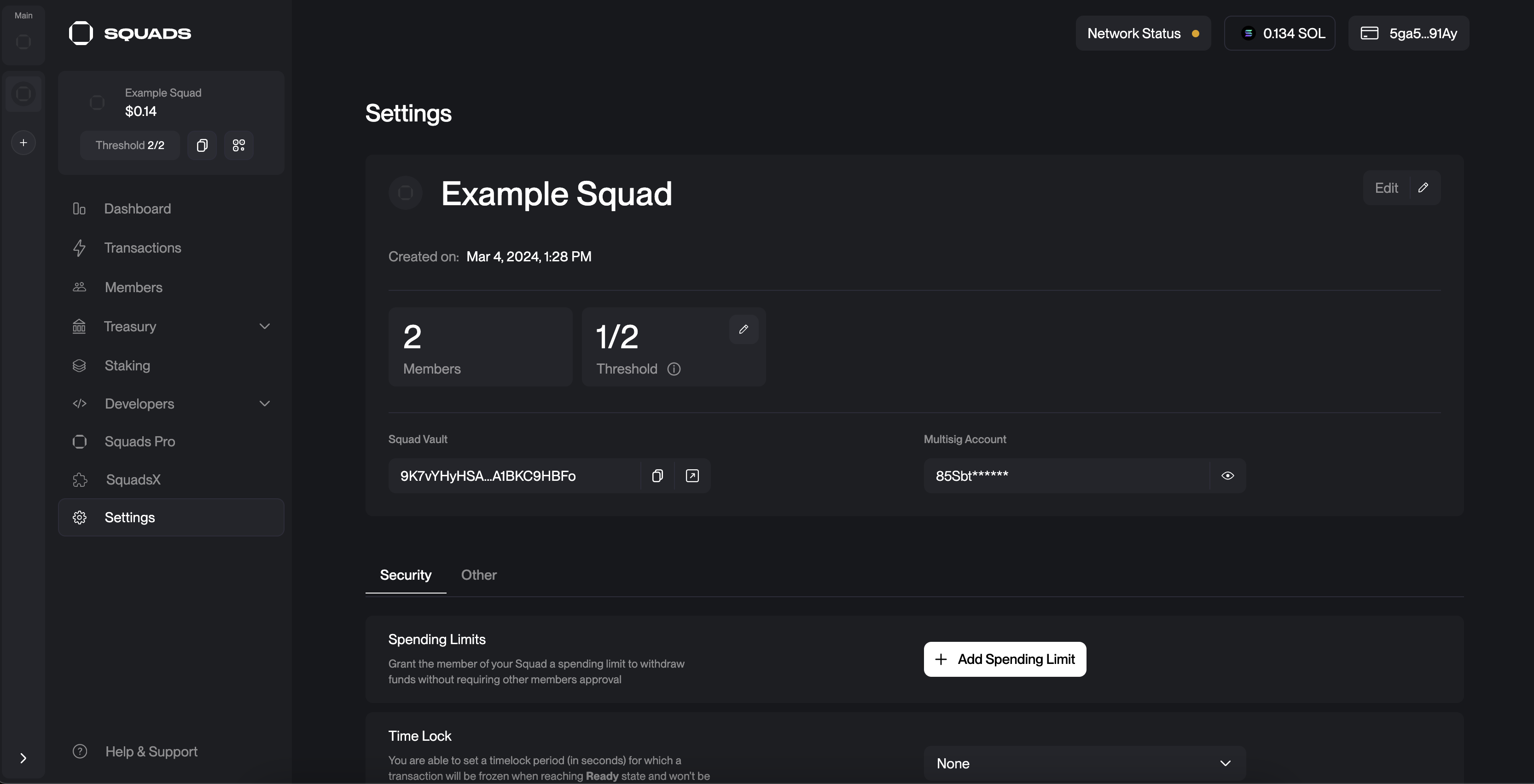Viewport: 1534px width, 784px height.
Task: Open the Members page
Action: point(134,288)
